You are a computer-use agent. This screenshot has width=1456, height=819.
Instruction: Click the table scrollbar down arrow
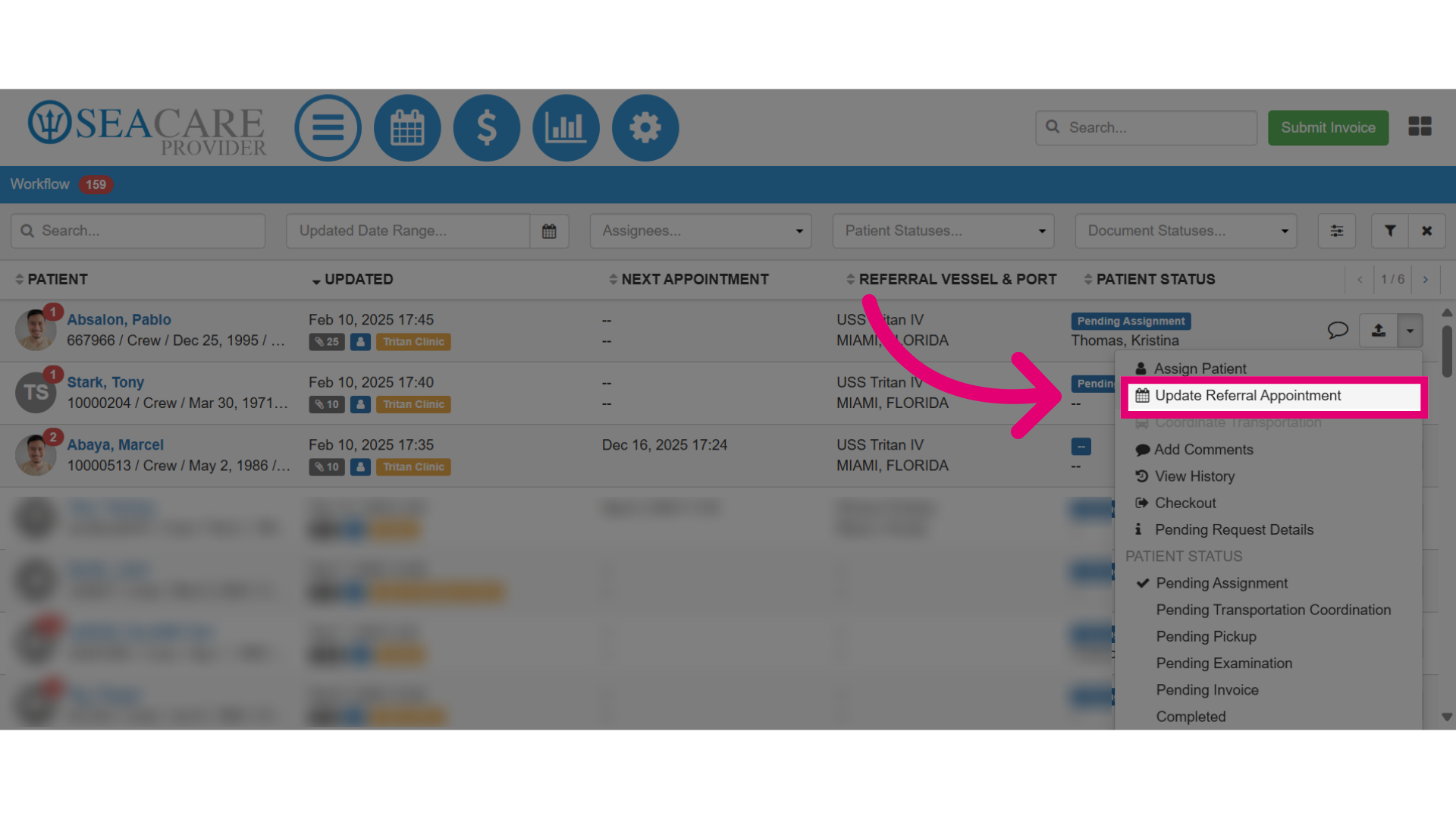1447,717
